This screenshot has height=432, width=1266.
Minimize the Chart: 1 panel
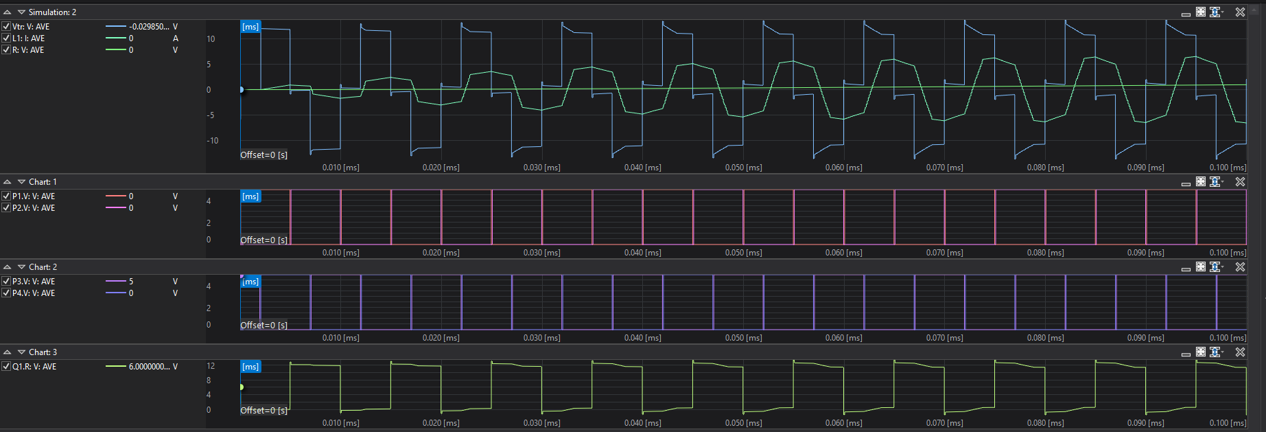[x=1187, y=183]
